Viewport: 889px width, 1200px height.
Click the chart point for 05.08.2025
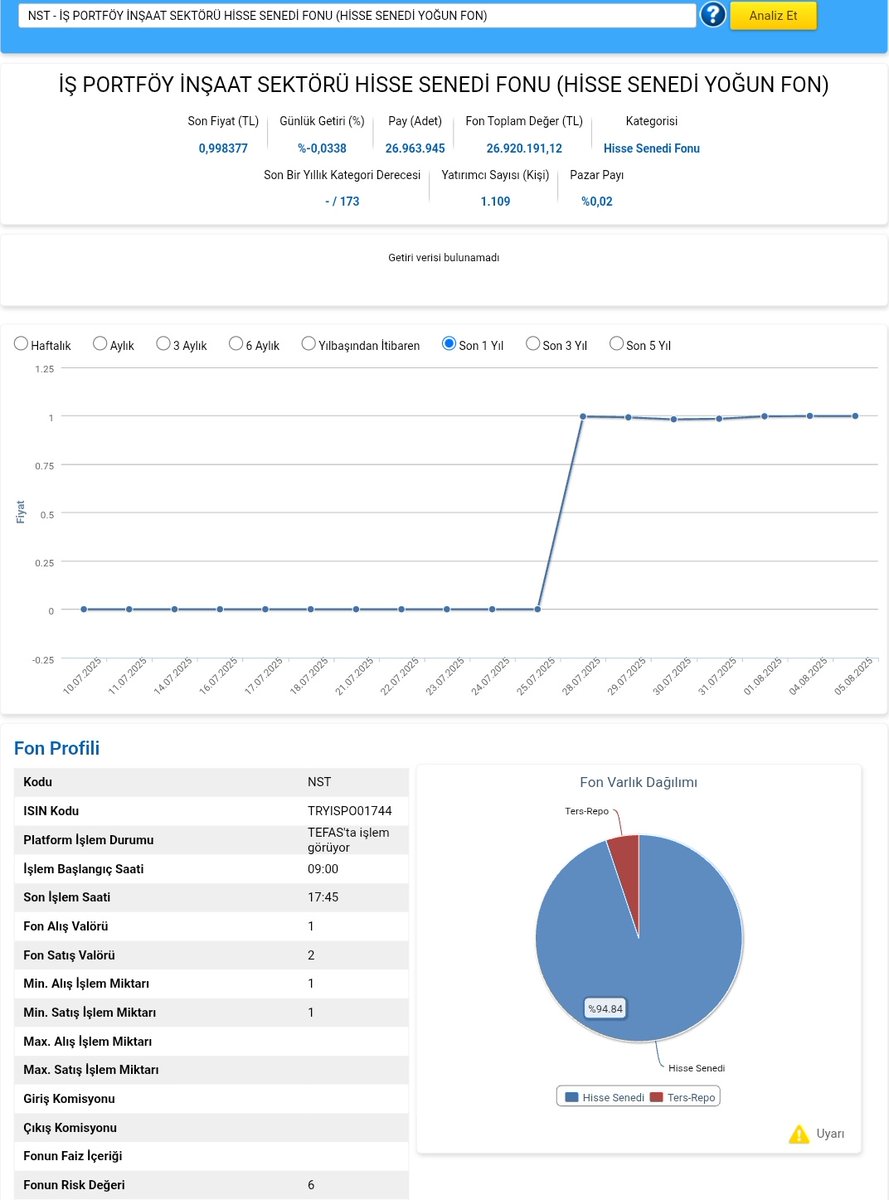pos(855,416)
